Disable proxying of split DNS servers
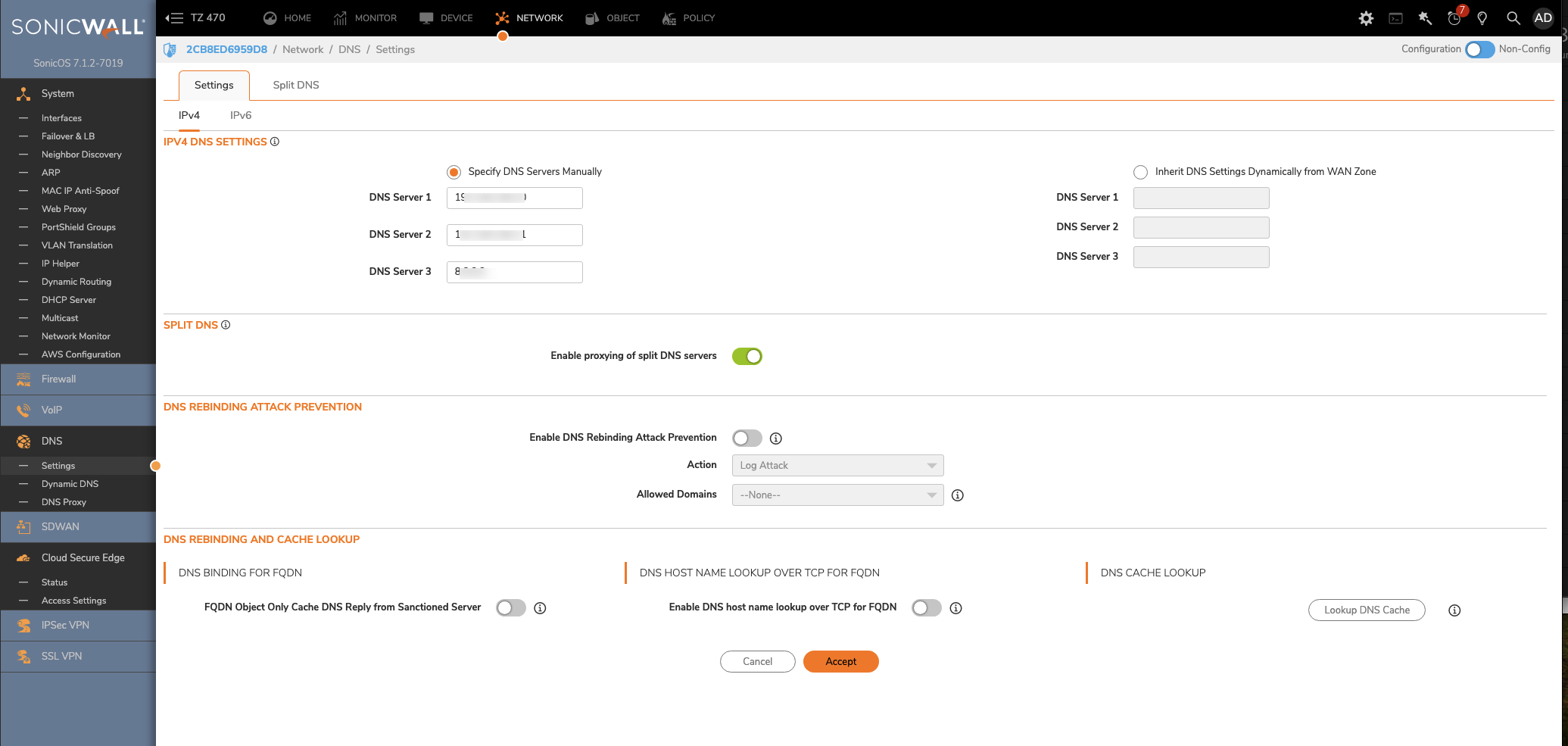The height and width of the screenshot is (746, 1568). click(x=747, y=356)
